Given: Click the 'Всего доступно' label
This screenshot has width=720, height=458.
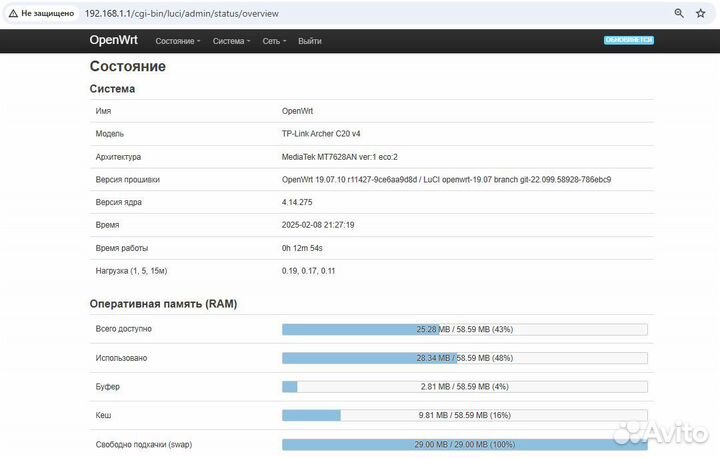Looking at the screenshot, I should point(124,329).
